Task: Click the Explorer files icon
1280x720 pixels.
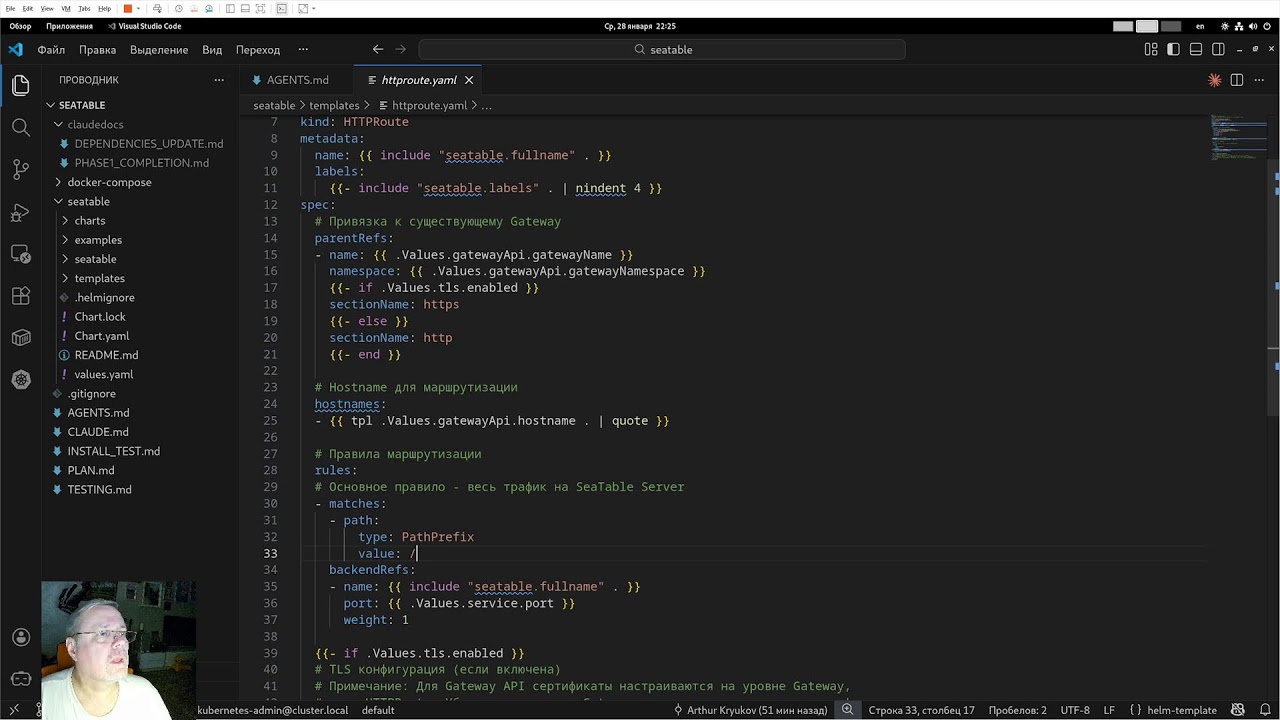Action: (21, 85)
